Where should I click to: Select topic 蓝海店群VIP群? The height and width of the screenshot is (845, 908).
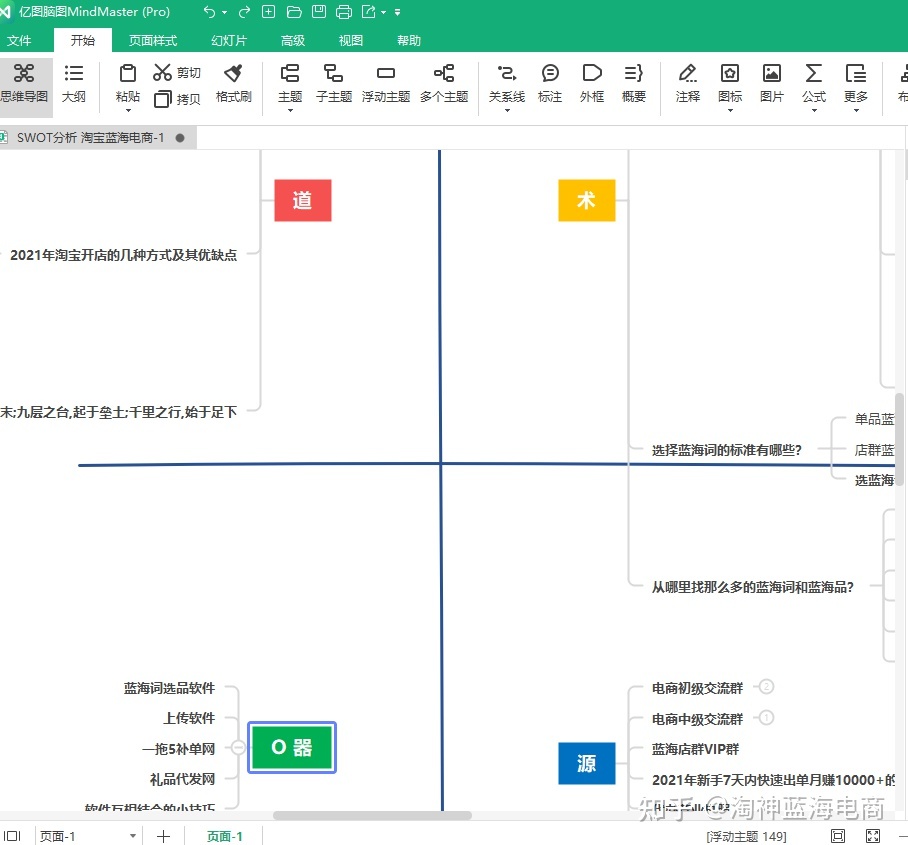pyautogui.click(x=695, y=749)
